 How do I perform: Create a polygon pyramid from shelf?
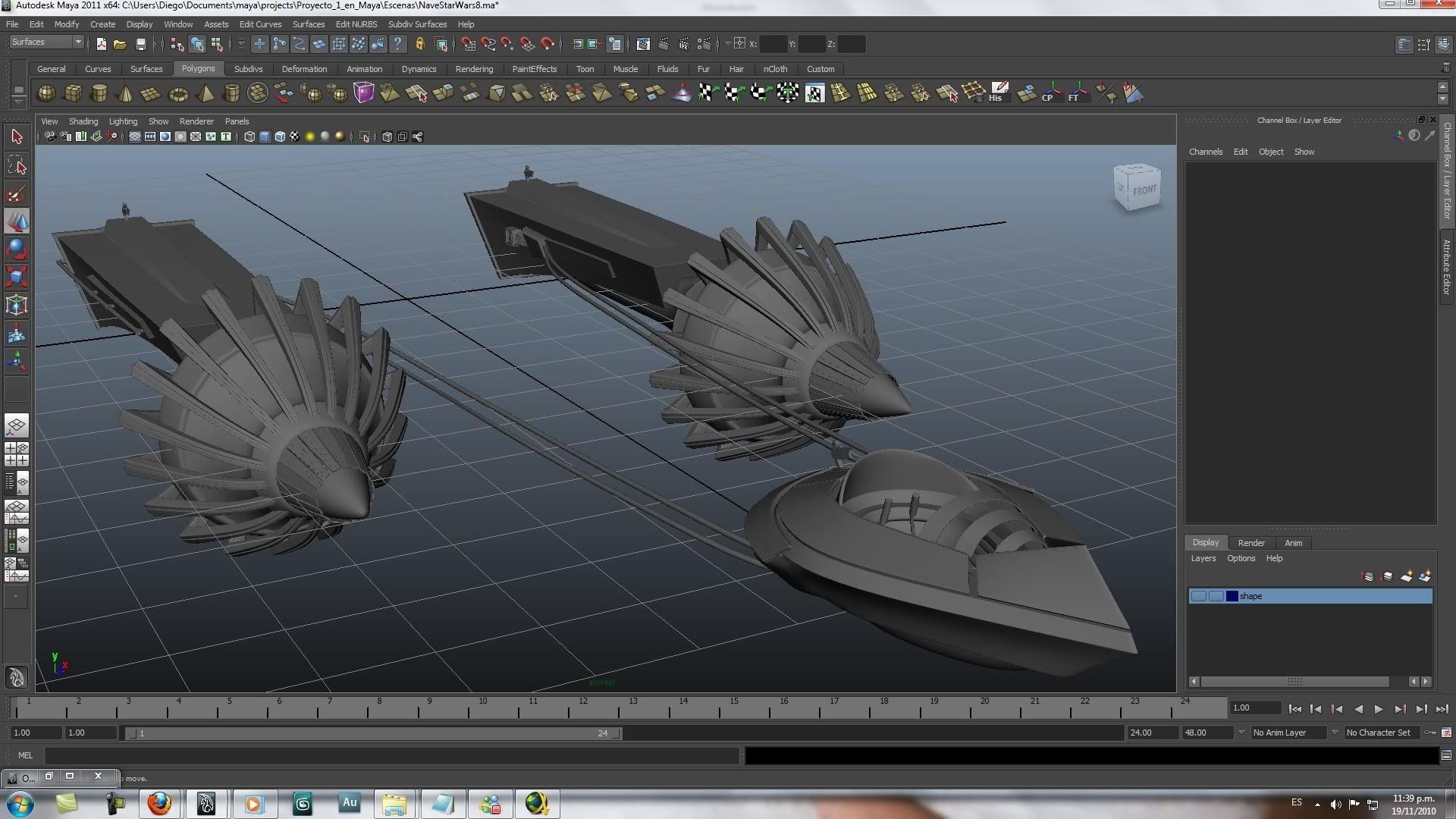coord(205,93)
